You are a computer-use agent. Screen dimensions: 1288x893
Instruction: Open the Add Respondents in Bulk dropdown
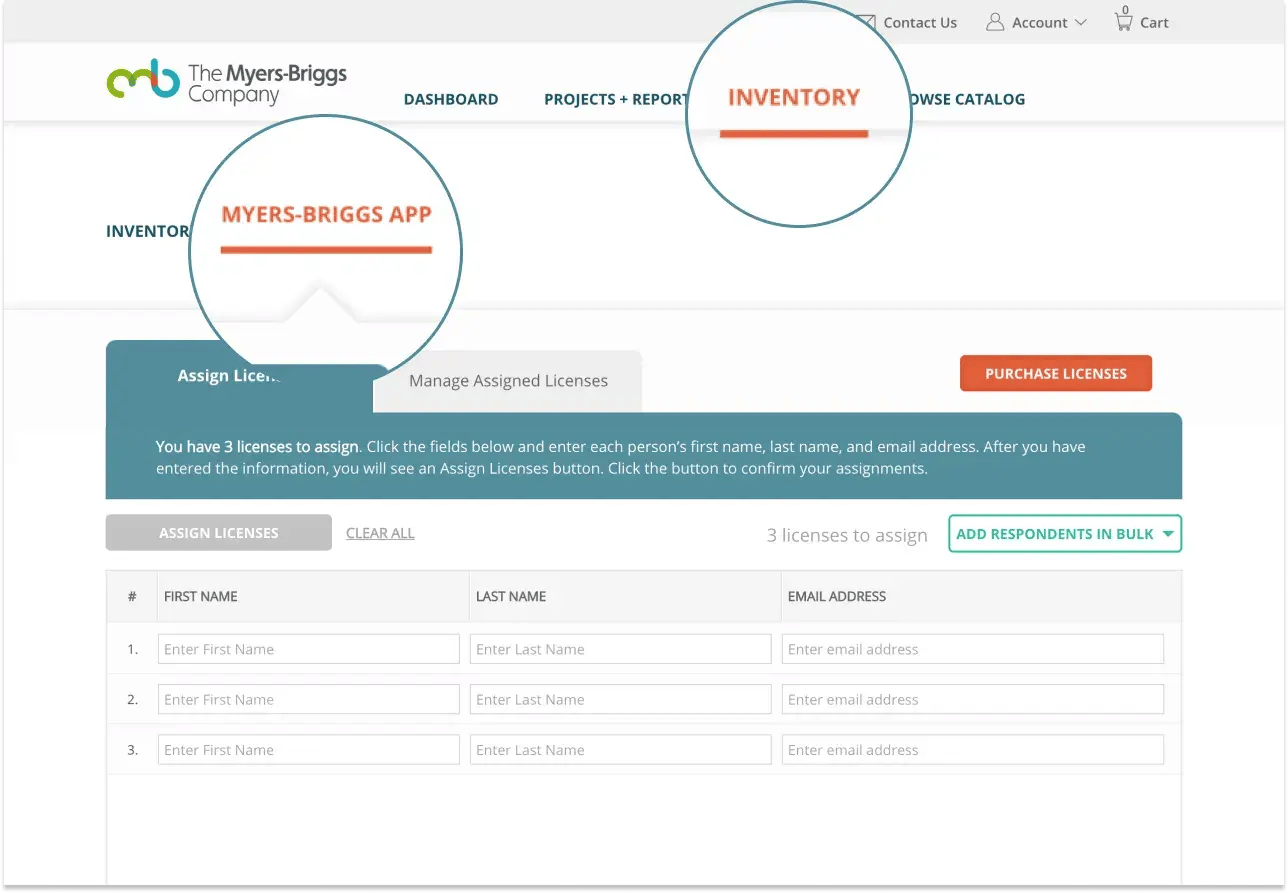pos(1063,533)
